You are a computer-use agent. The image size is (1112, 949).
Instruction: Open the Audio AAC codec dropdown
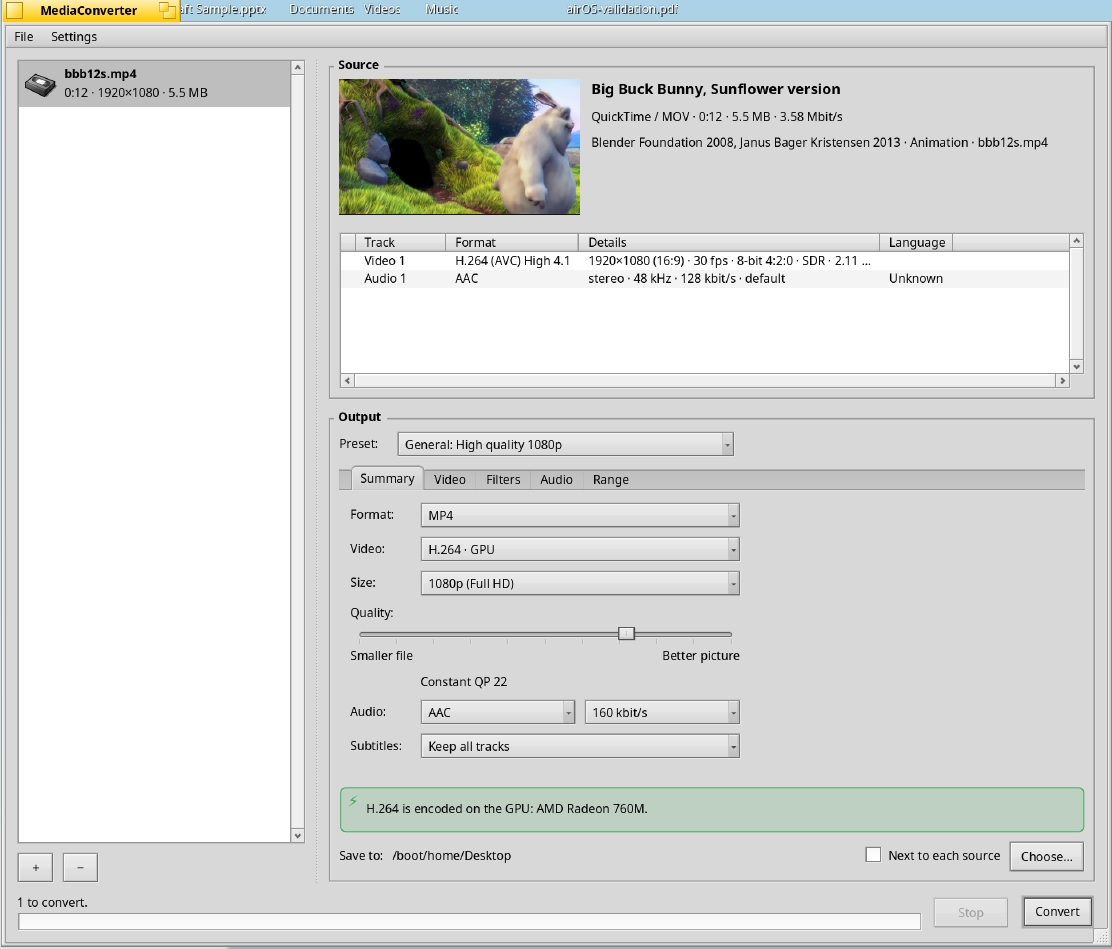(x=498, y=712)
